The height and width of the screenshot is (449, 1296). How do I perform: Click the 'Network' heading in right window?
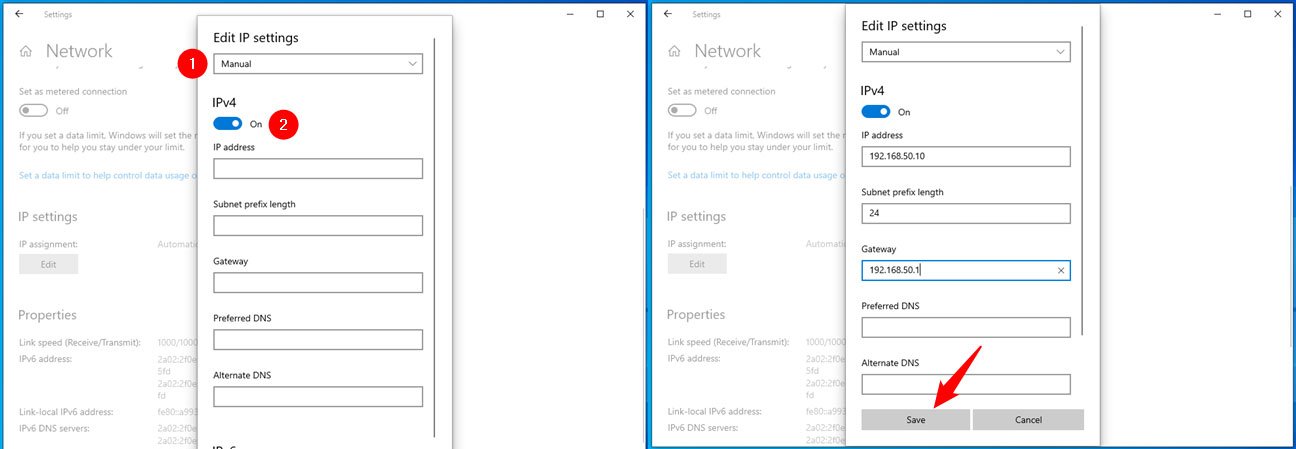point(728,51)
